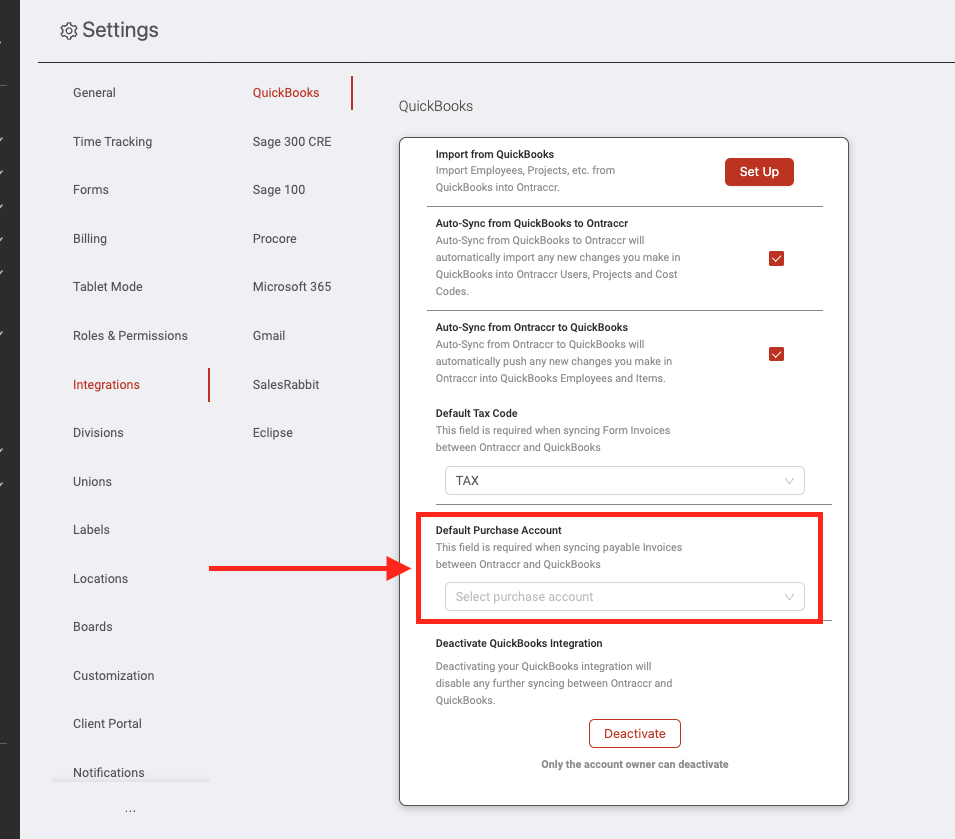Open the Microsoft 365 integration
The width and height of the screenshot is (955, 839).
coord(292,287)
